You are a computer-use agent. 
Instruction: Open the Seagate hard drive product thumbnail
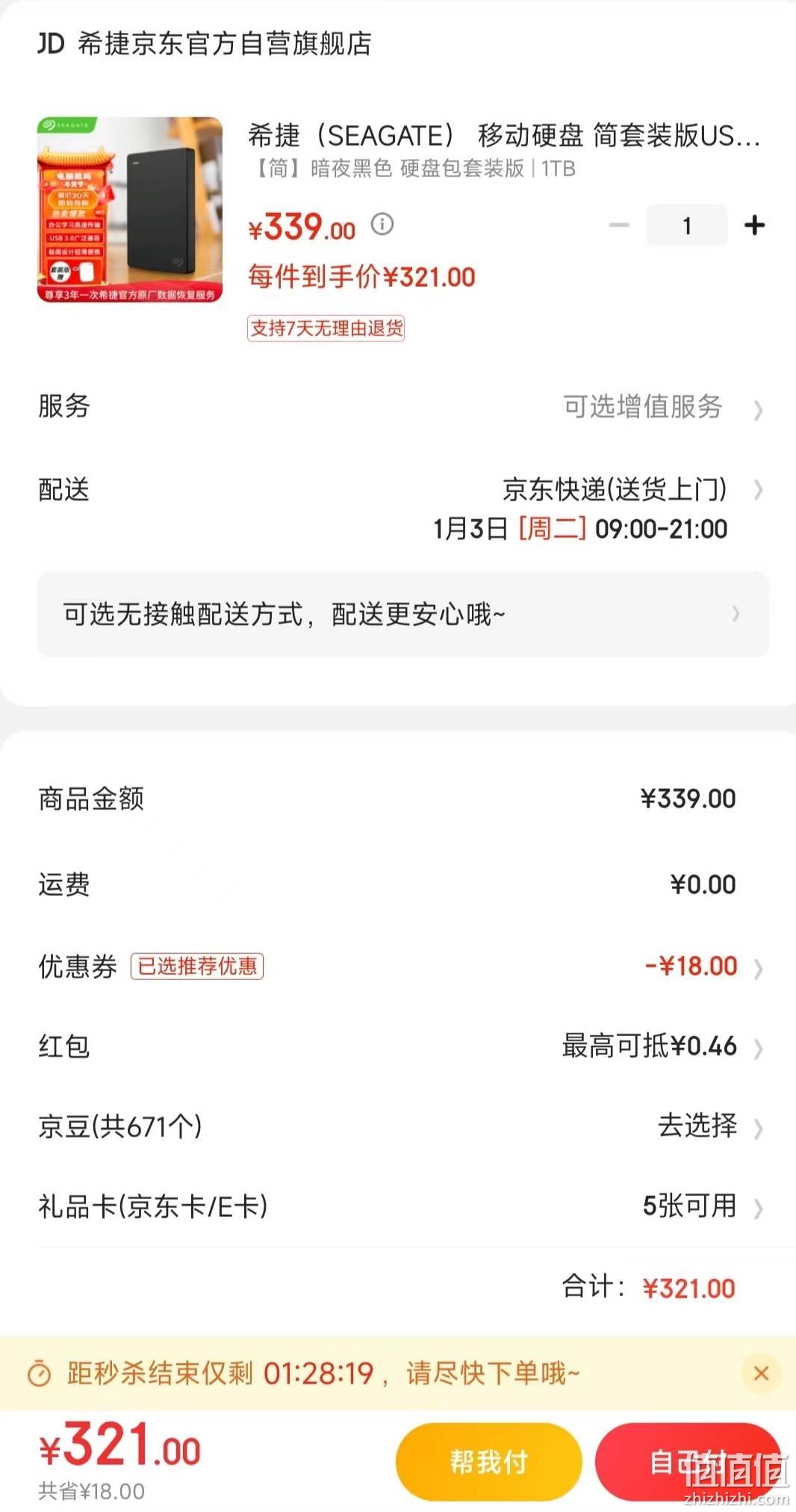pyautogui.click(x=130, y=209)
